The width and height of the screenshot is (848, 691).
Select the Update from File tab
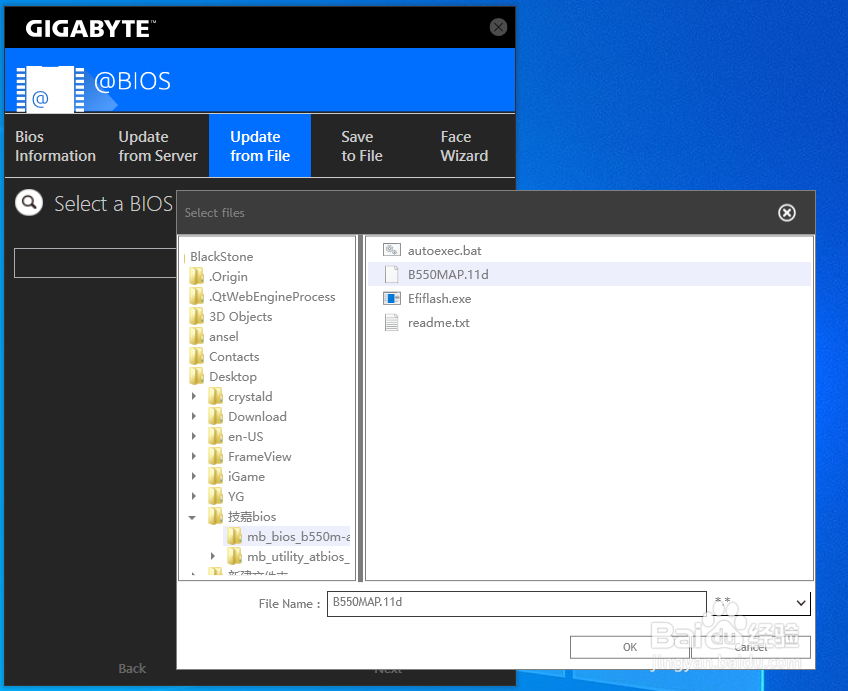(x=260, y=146)
